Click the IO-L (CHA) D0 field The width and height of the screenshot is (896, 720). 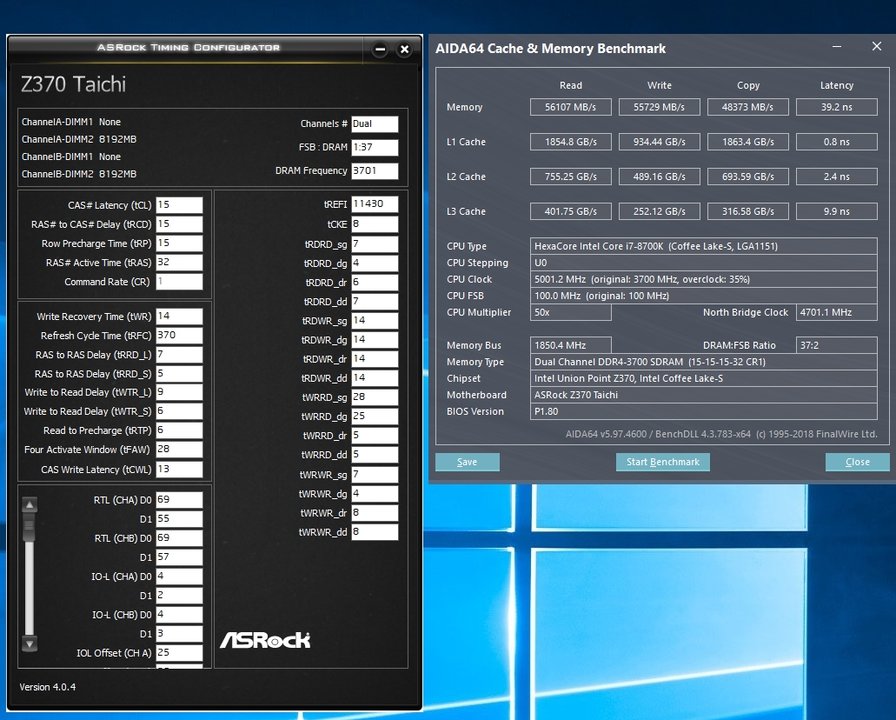click(179, 576)
